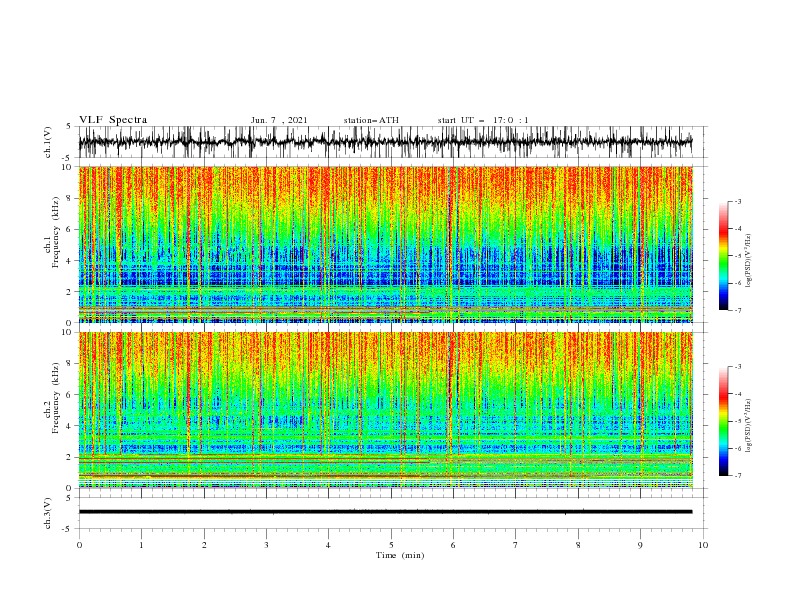Image resolution: width=792 pixels, height=612 pixels.
Task: Click the time axis tick label "4"
Action: (328, 545)
